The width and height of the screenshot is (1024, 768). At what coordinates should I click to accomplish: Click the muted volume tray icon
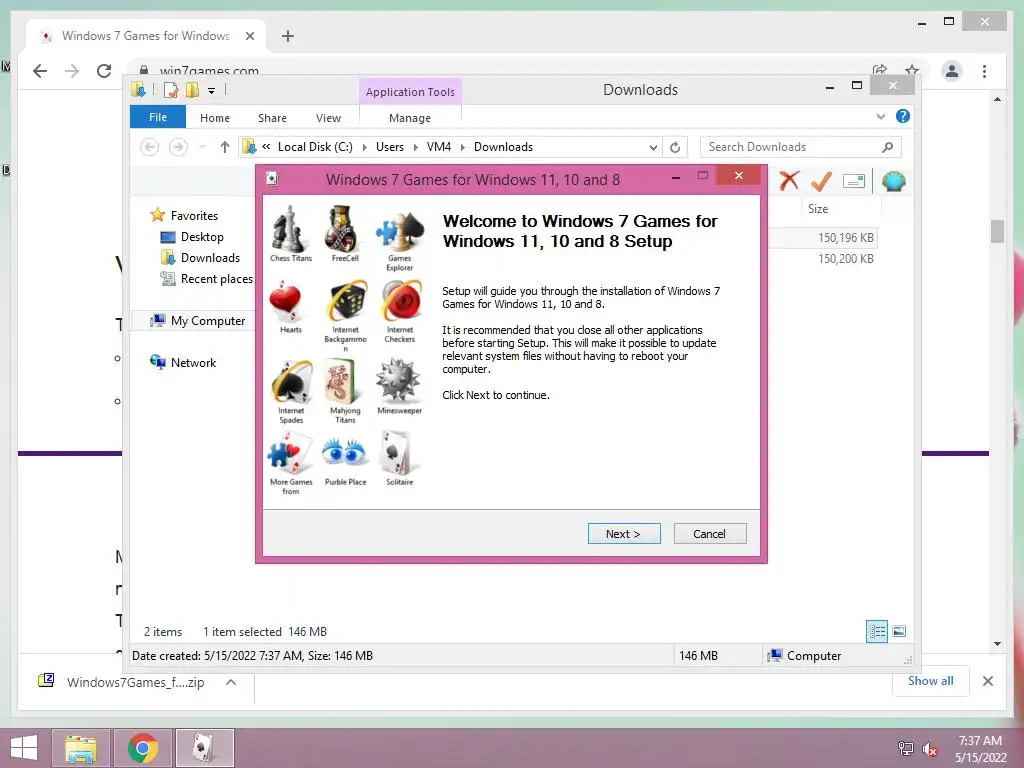[930, 749]
